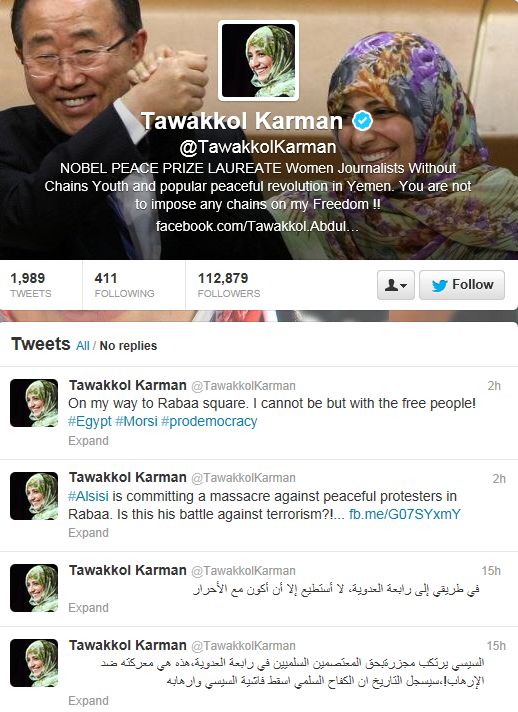This screenshot has height=712, width=518.
Task: Open the #prodemocracy hashtag
Action: 209,421
